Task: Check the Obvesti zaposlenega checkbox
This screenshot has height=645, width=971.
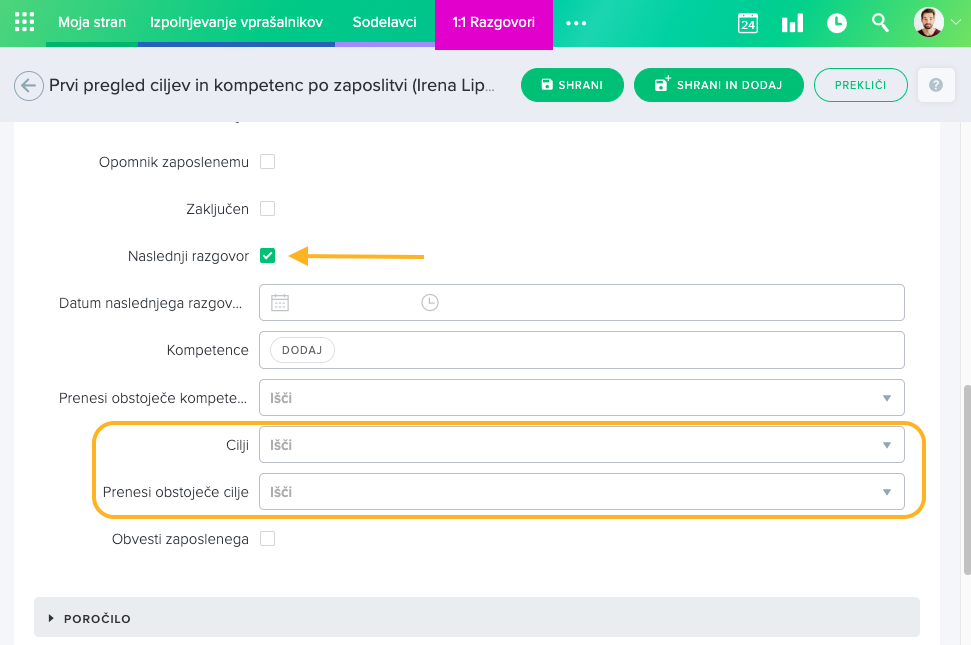Action: pyautogui.click(x=267, y=539)
